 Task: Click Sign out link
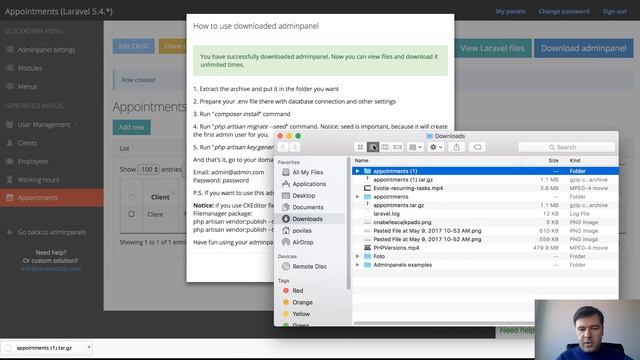(x=615, y=11)
